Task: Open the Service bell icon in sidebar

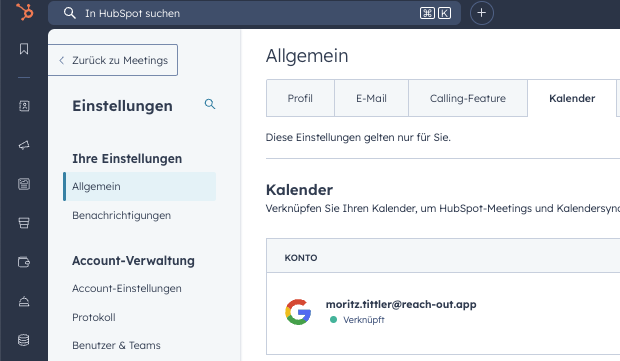Action: pos(24,302)
